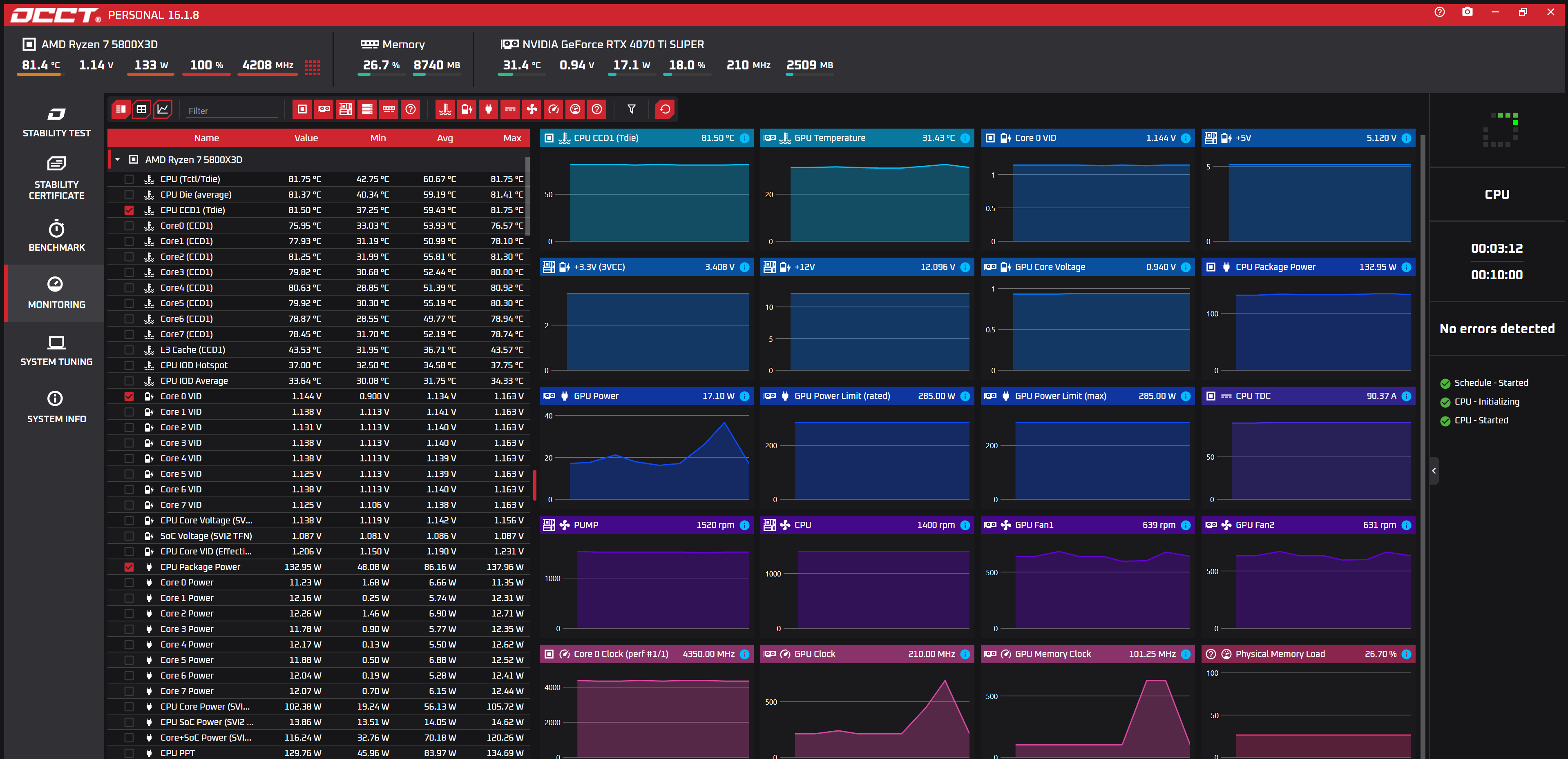Toggle clock speed sensor type filter
Screen dimensions: 1568x759
[x=553, y=109]
